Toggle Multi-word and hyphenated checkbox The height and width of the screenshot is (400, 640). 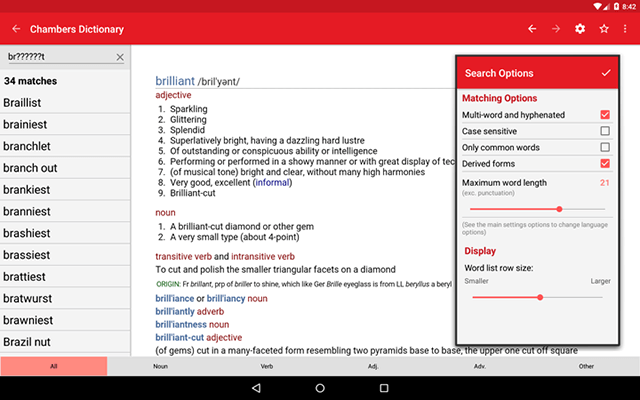[605, 115]
